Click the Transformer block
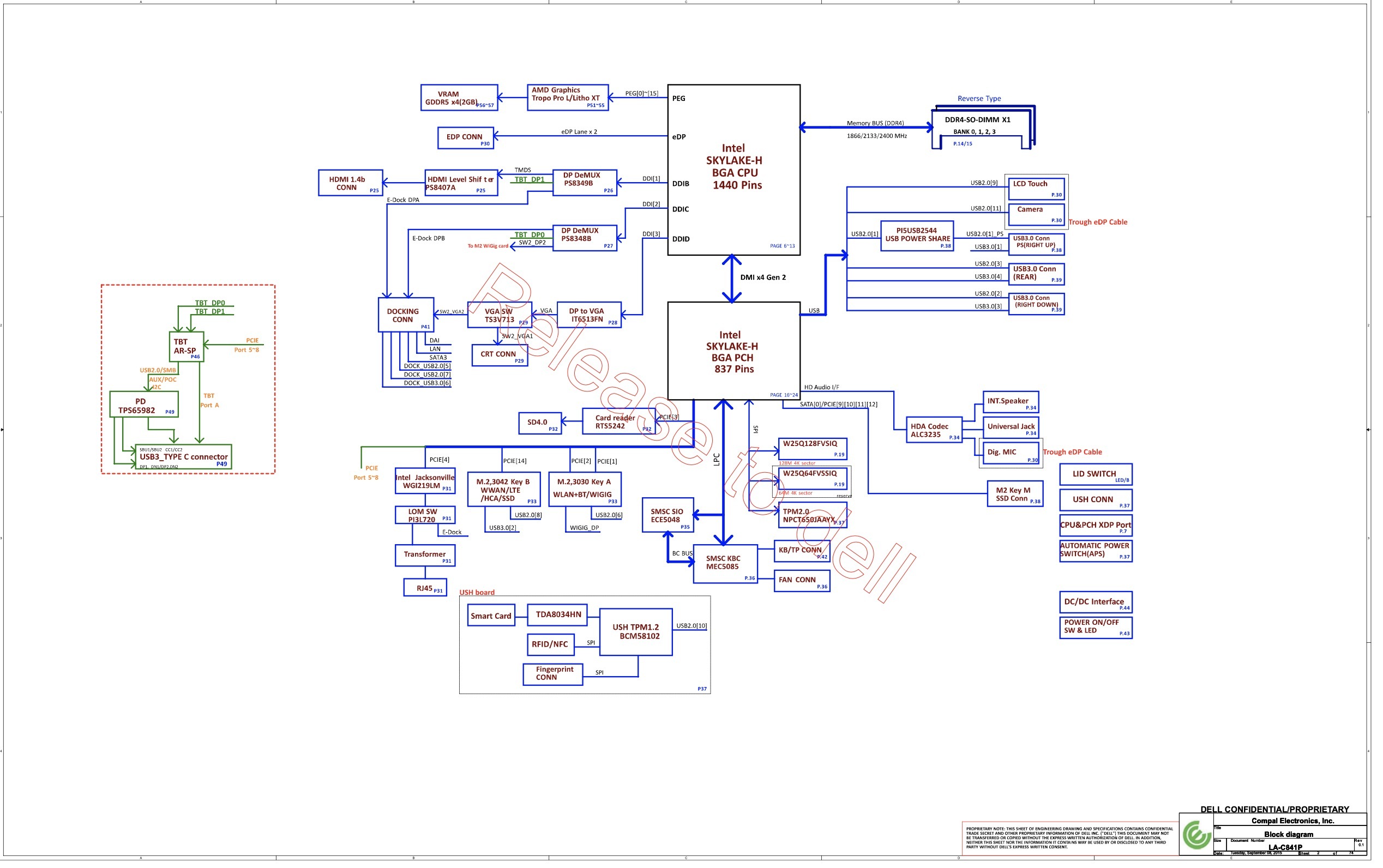 click(x=425, y=556)
